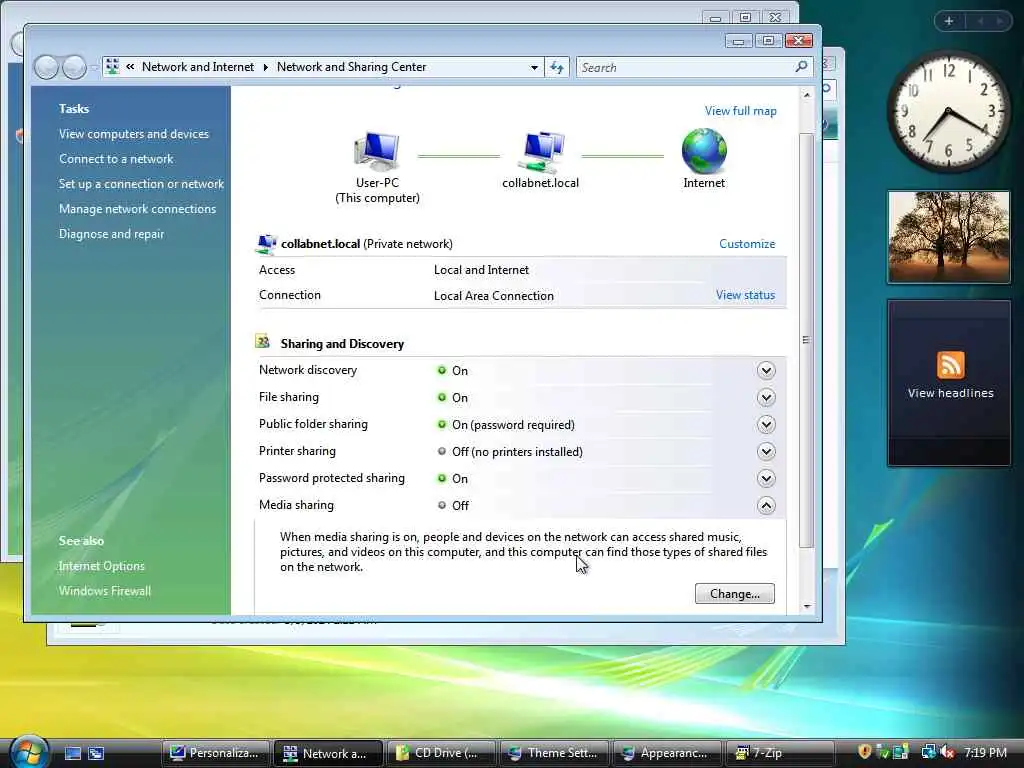Viewport: 1024px width, 768px height.
Task: Click scrollbar down arrow in window
Action: pos(807,607)
